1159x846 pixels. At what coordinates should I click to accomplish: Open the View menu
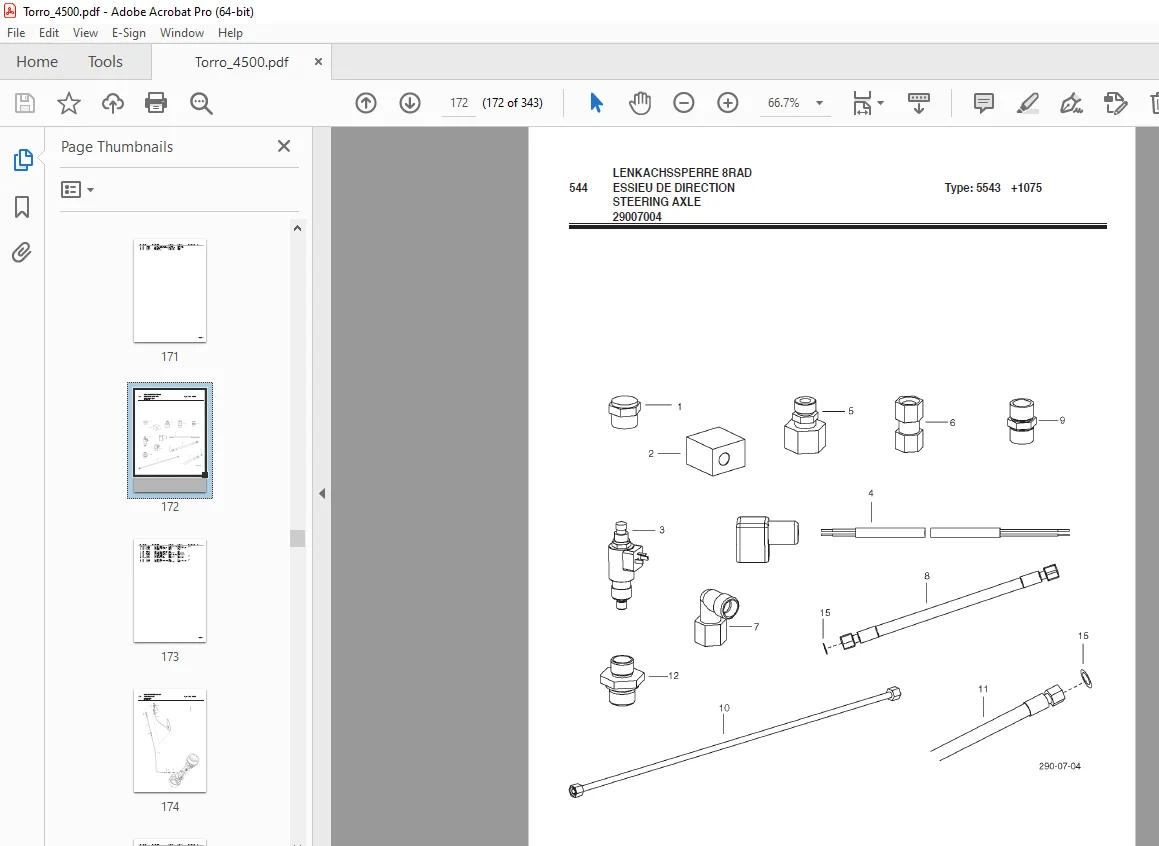(85, 33)
